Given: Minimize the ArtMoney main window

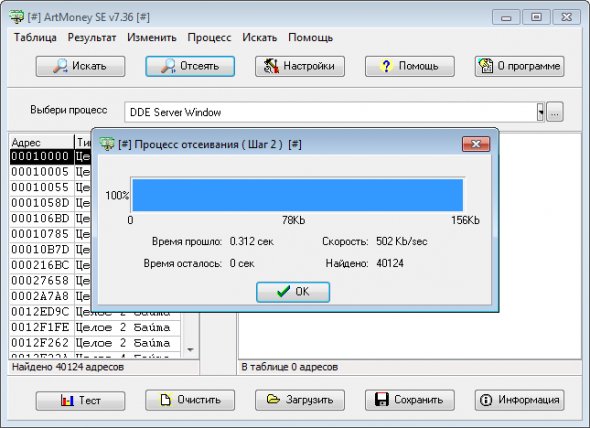Looking at the screenshot, I should point(506,17).
